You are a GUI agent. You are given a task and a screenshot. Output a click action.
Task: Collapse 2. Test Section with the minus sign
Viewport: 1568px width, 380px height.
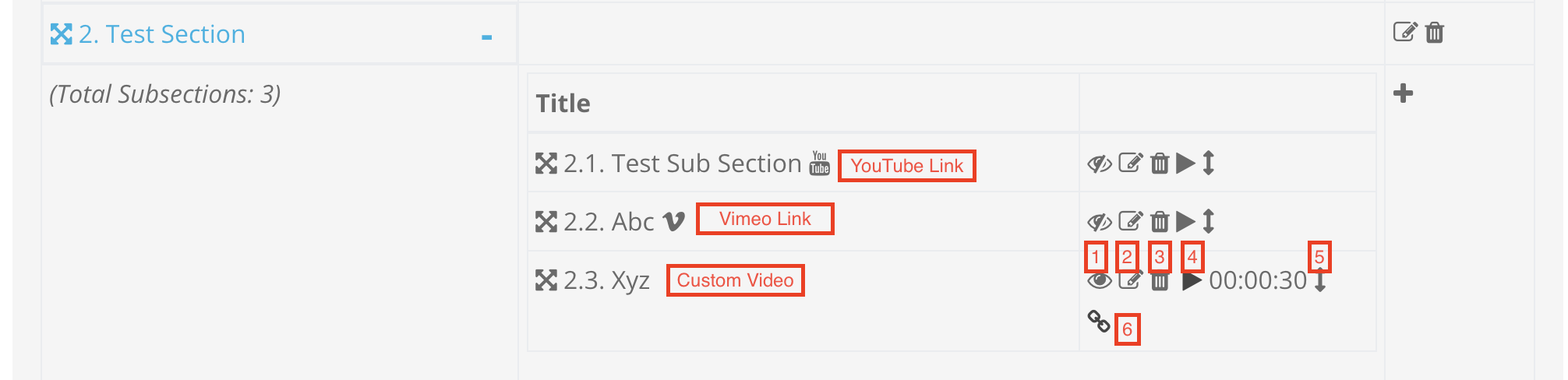(487, 37)
